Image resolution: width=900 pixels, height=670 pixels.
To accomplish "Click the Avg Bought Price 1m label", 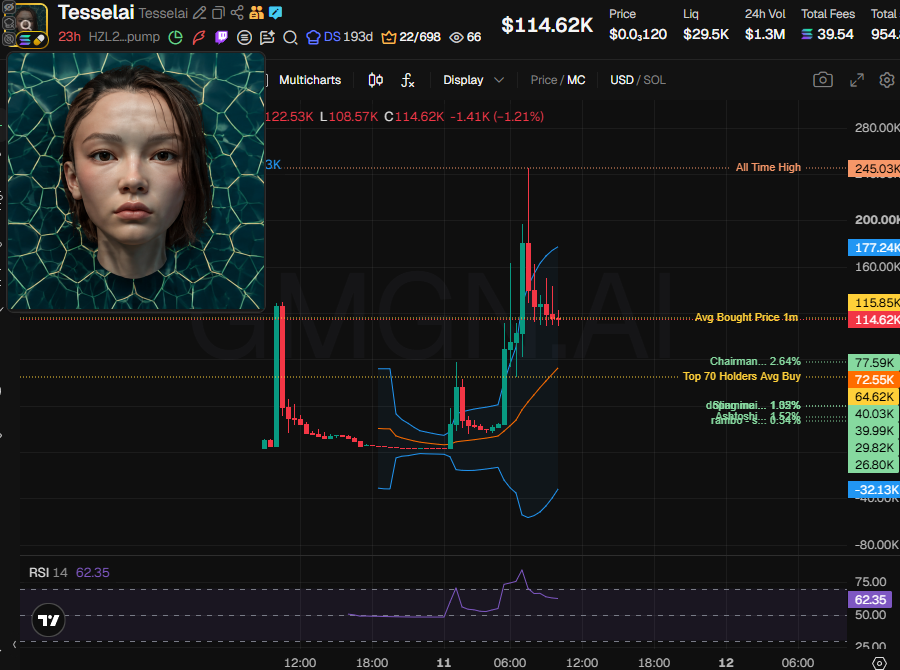I will click(x=746, y=317).
